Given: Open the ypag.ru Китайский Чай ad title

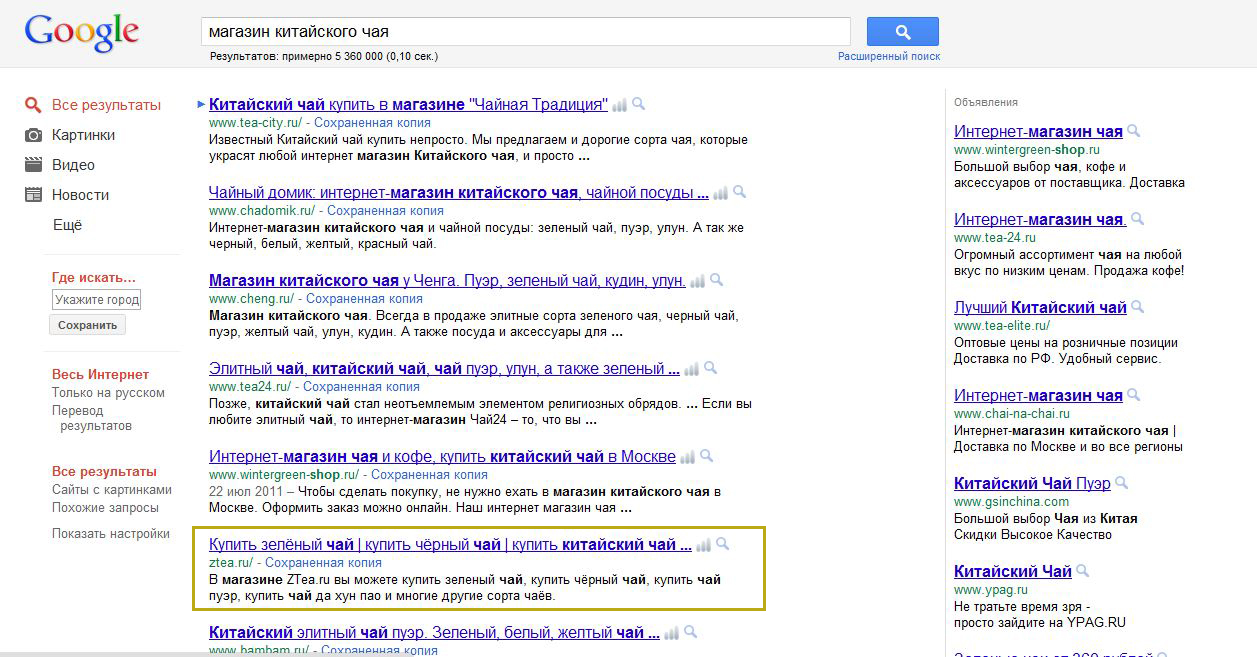Looking at the screenshot, I should pos(1013,571).
